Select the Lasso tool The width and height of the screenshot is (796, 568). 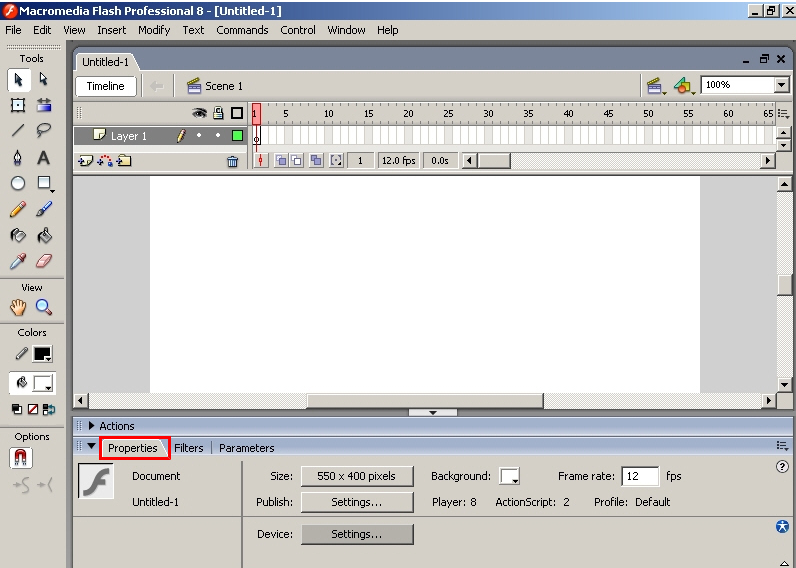(44, 130)
